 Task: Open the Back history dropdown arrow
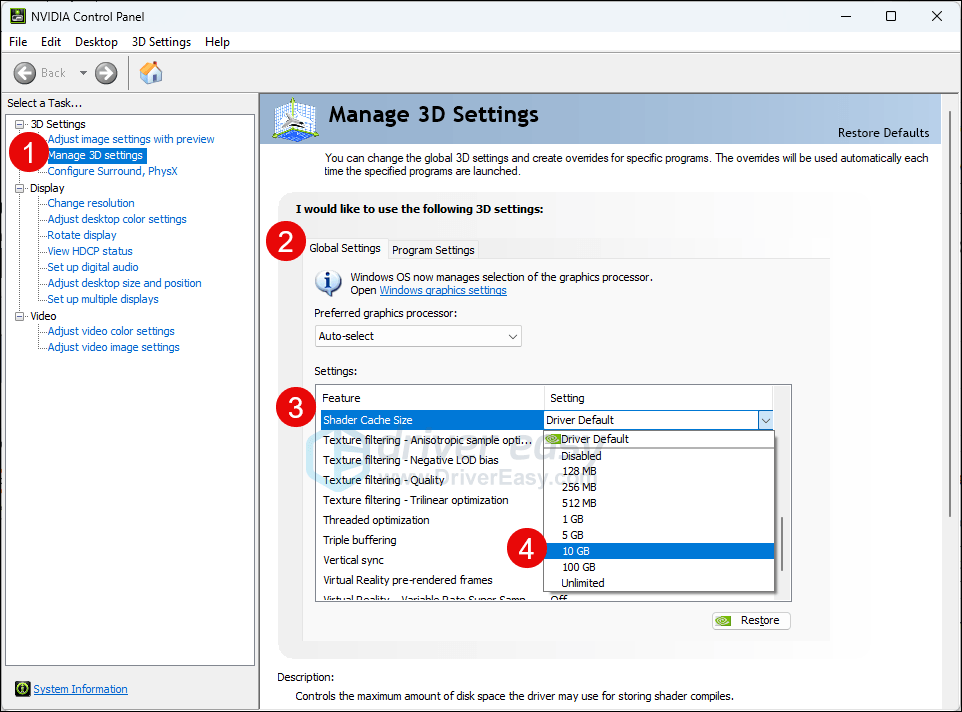coord(83,73)
